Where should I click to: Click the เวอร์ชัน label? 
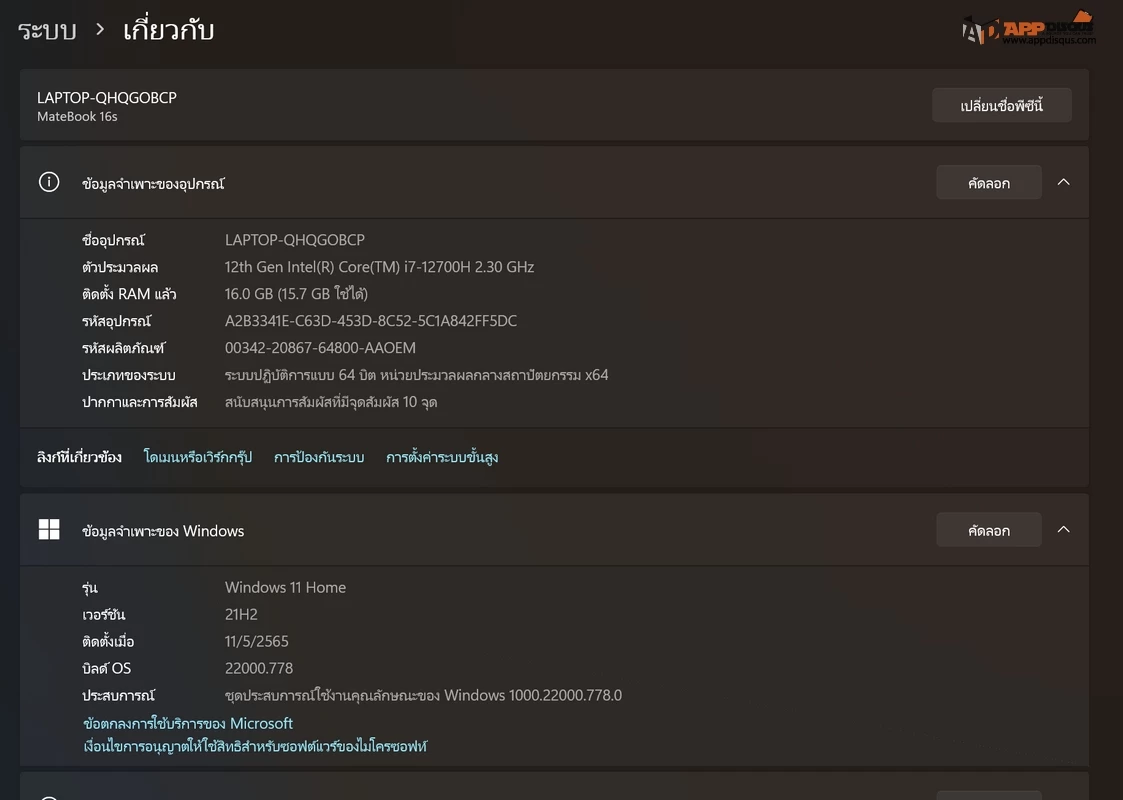[103, 615]
